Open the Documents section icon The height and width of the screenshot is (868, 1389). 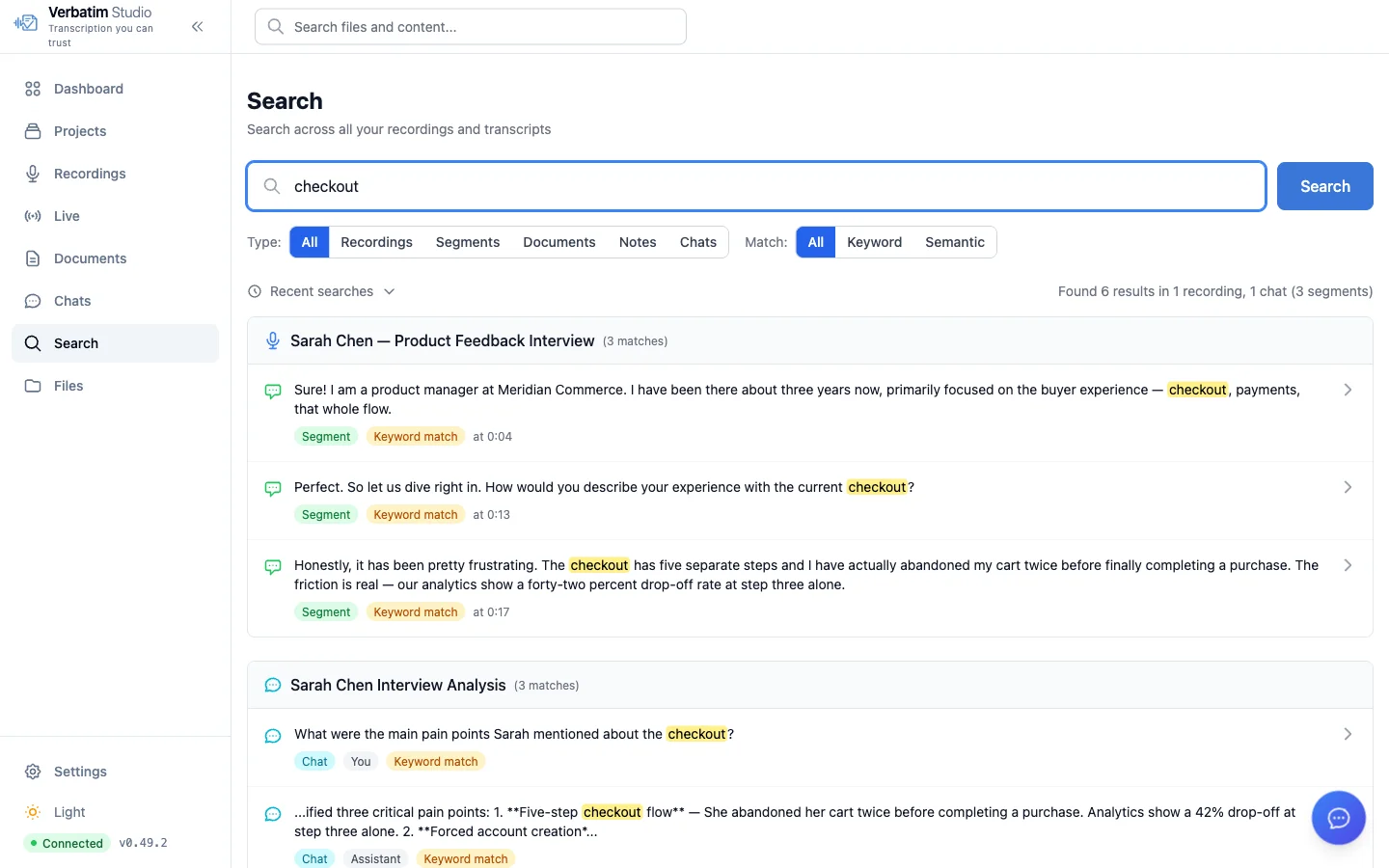tap(32, 258)
